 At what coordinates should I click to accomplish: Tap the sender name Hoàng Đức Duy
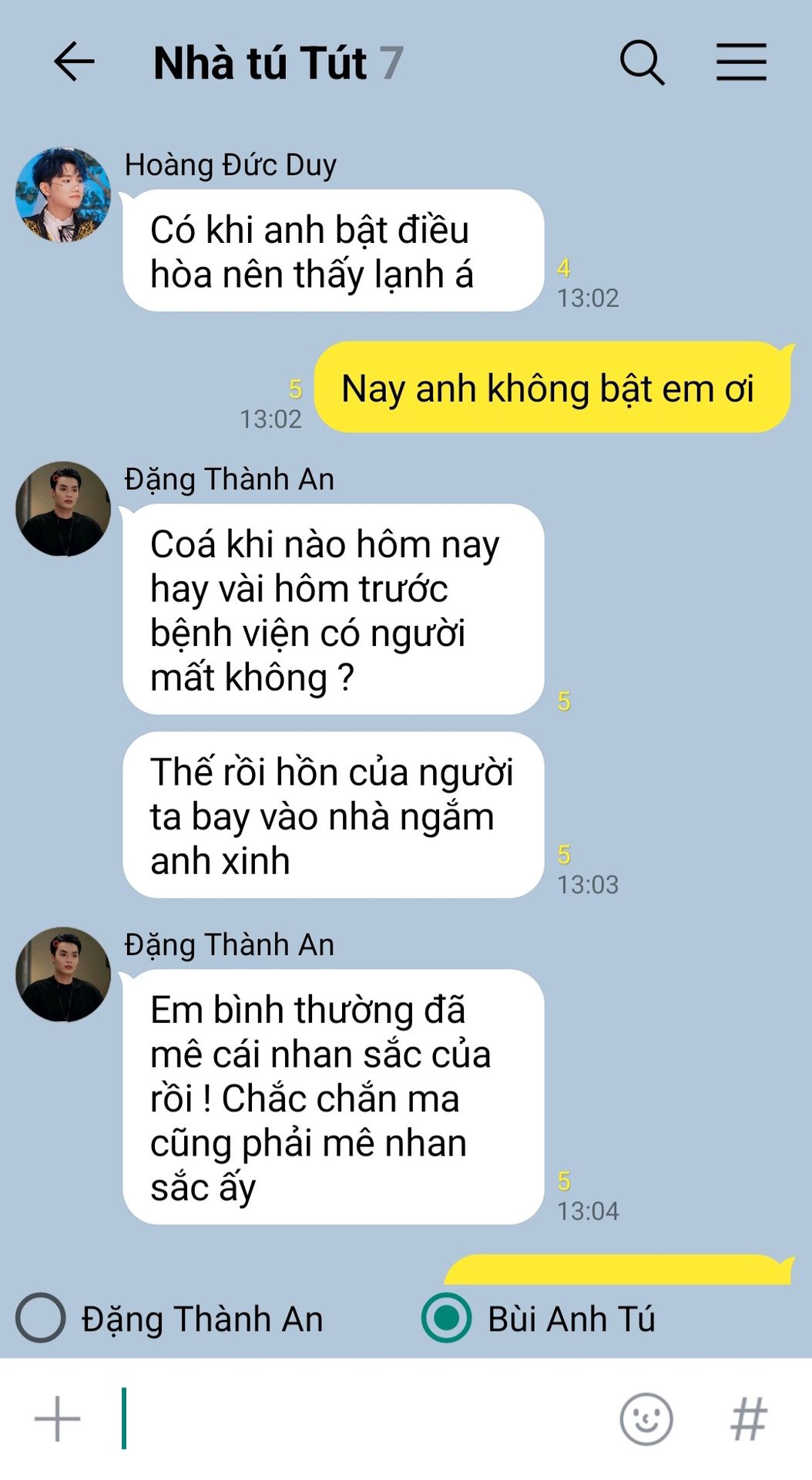pyautogui.click(x=230, y=165)
